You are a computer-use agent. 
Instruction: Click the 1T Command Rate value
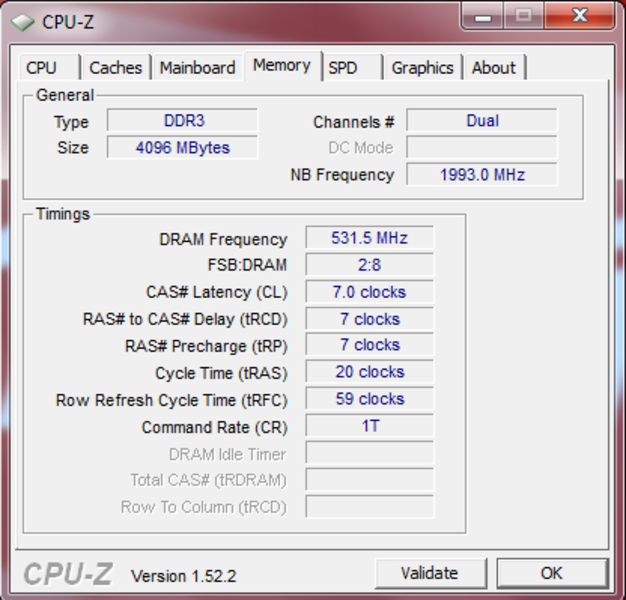370,426
